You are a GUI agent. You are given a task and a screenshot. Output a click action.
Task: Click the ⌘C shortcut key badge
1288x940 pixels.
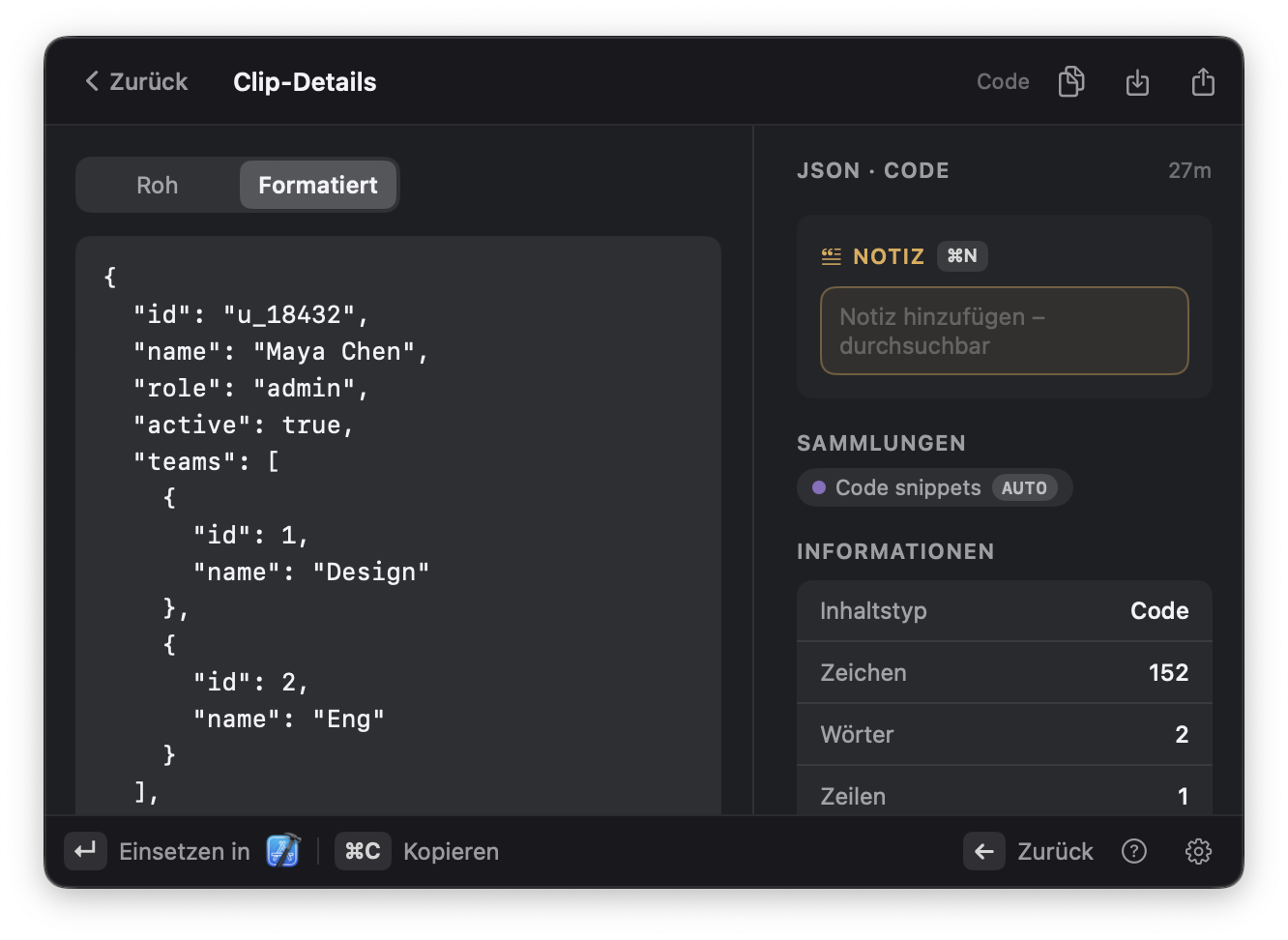click(x=363, y=851)
